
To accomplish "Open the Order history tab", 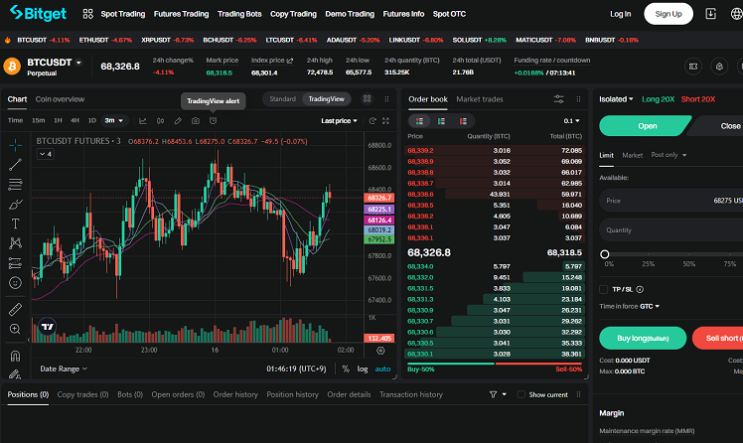I will [236, 394].
